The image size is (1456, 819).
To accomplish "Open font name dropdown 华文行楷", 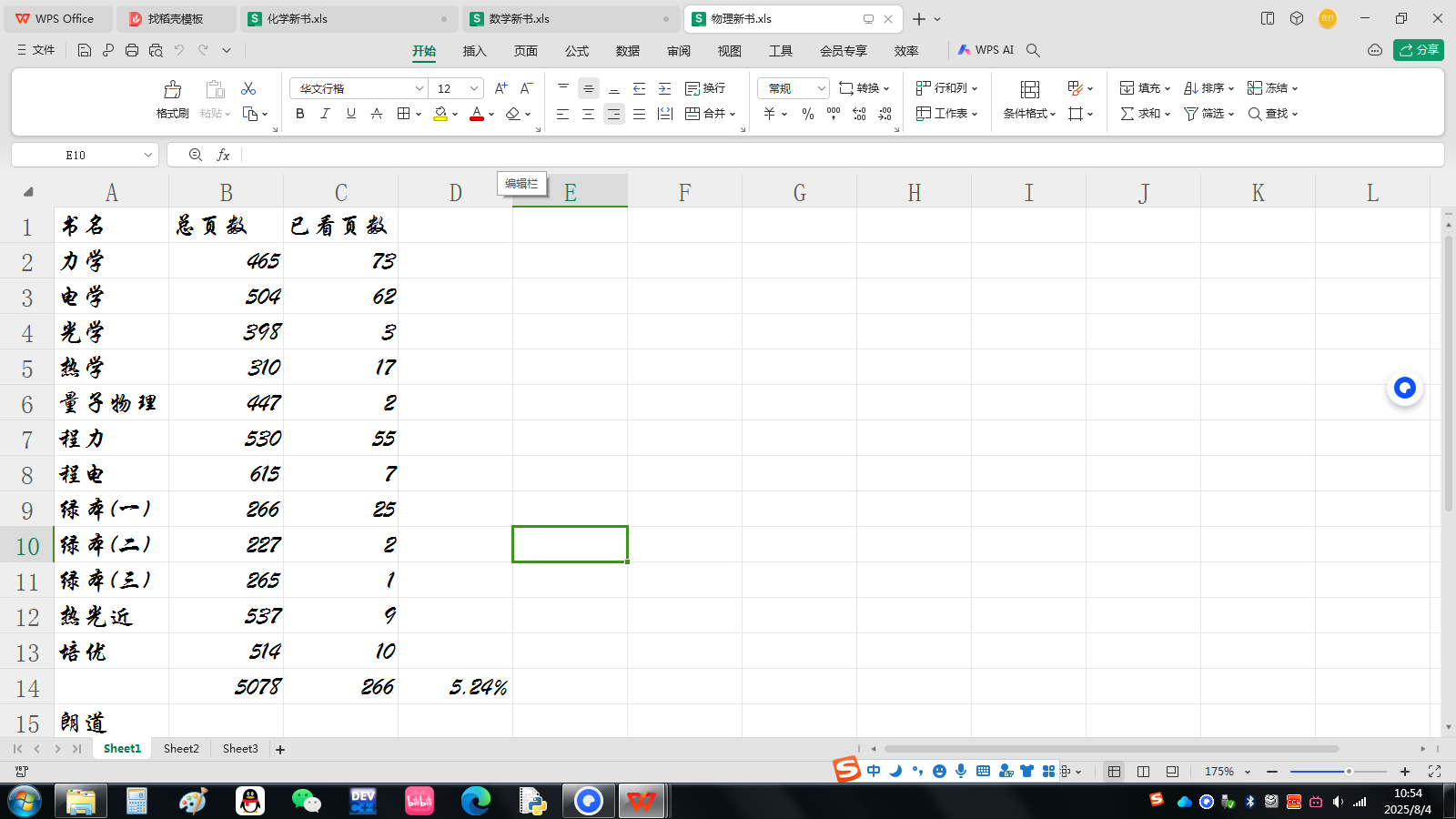I will 420,88.
